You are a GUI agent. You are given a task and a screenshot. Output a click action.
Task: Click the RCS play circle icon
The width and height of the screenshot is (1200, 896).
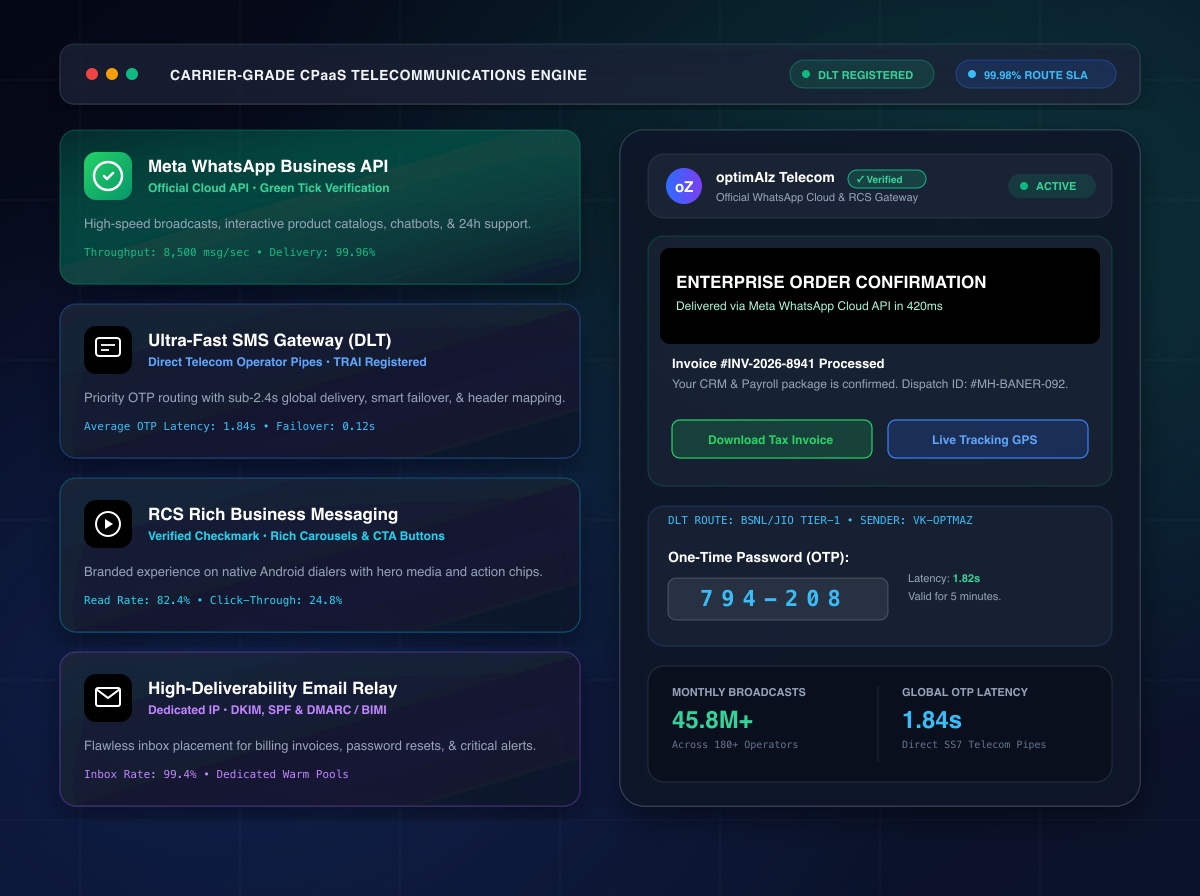(108, 524)
